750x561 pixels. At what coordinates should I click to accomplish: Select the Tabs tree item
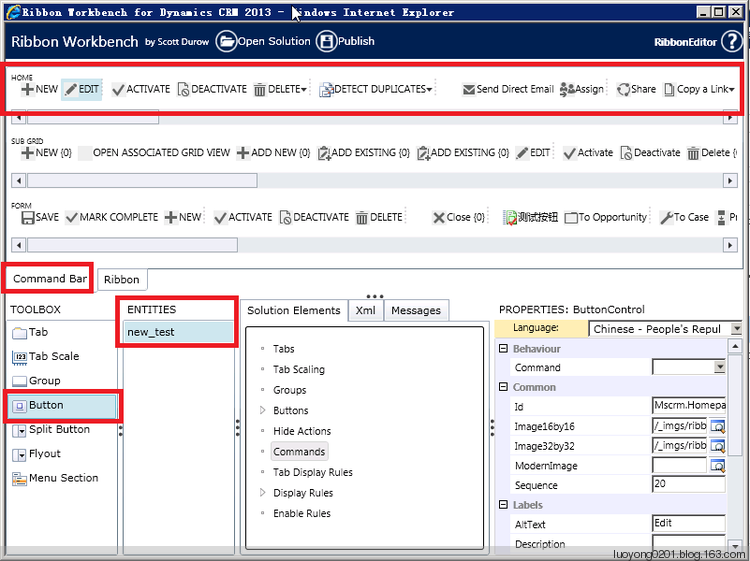284,349
